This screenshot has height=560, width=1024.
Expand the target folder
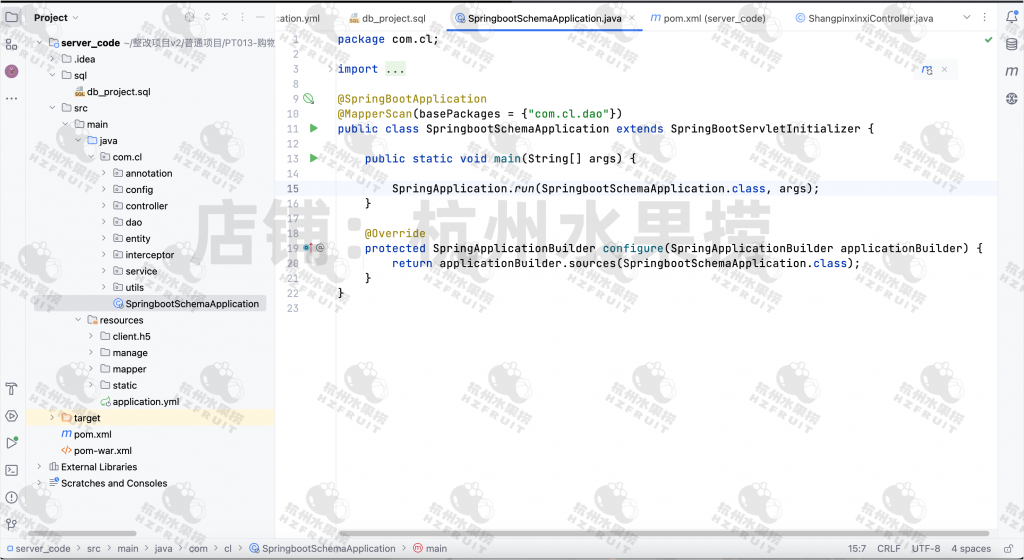53,418
